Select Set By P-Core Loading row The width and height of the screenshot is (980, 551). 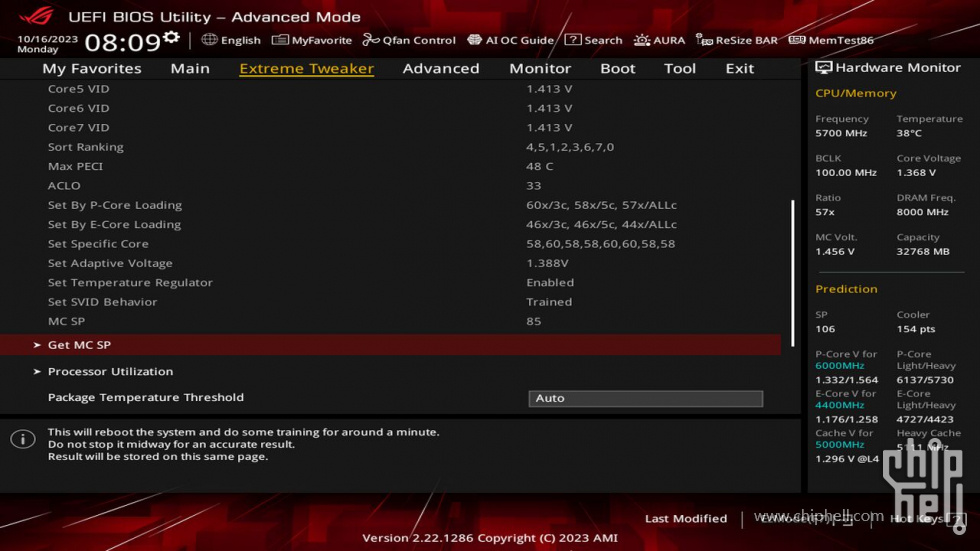point(391,205)
